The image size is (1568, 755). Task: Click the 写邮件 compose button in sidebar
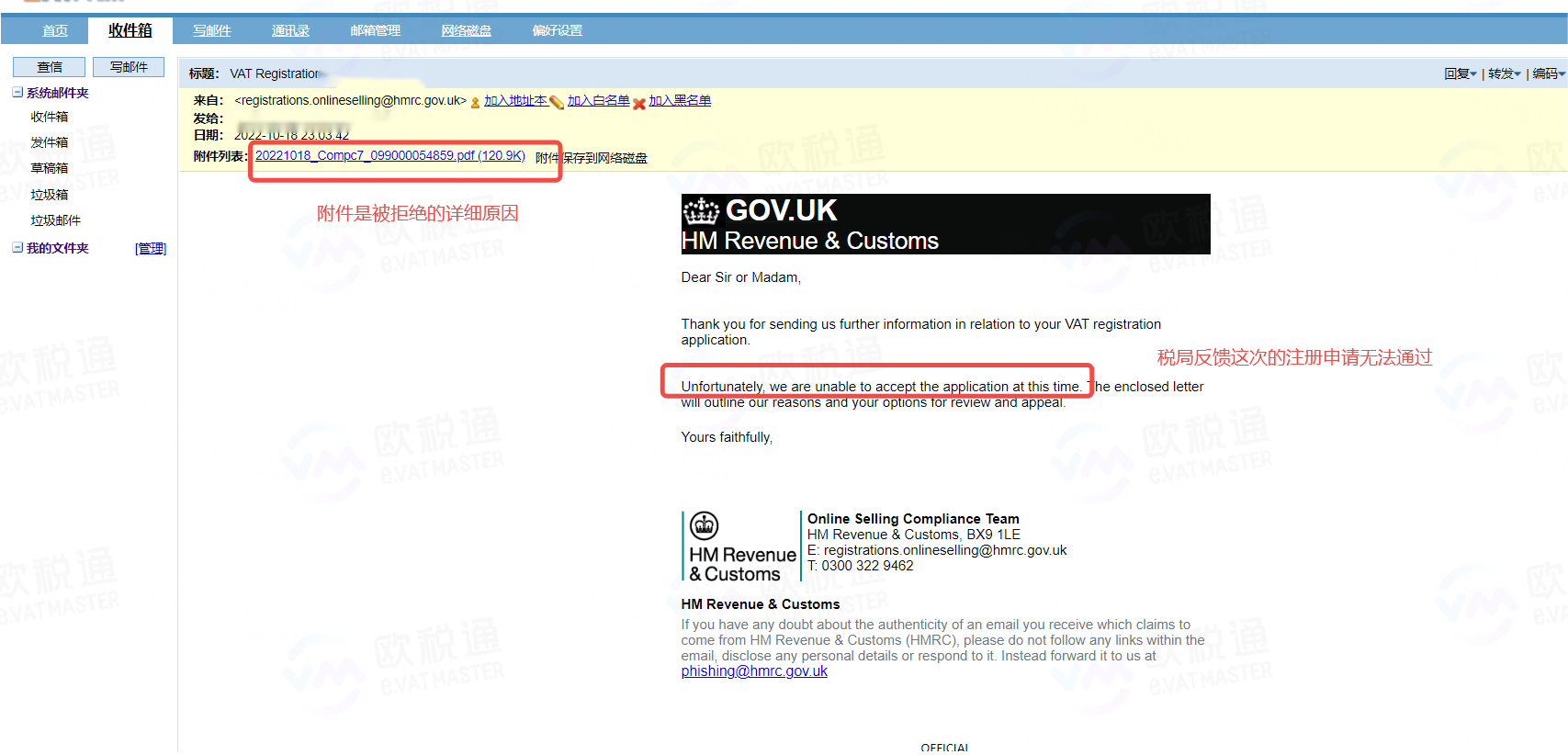click(129, 67)
